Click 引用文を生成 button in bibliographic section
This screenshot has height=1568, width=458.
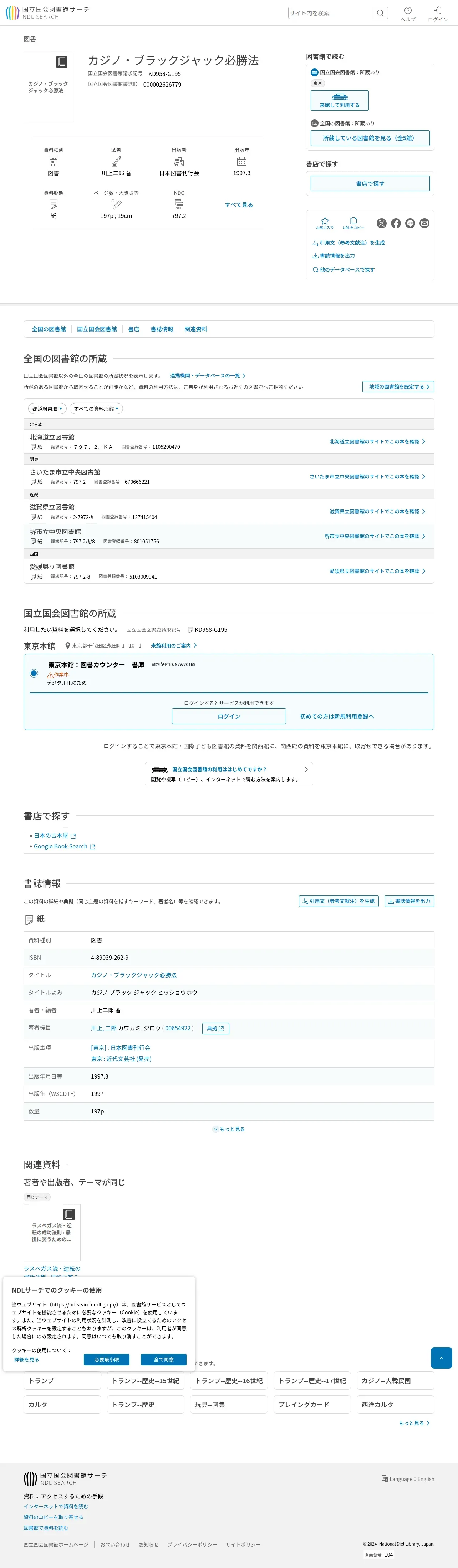(x=339, y=902)
